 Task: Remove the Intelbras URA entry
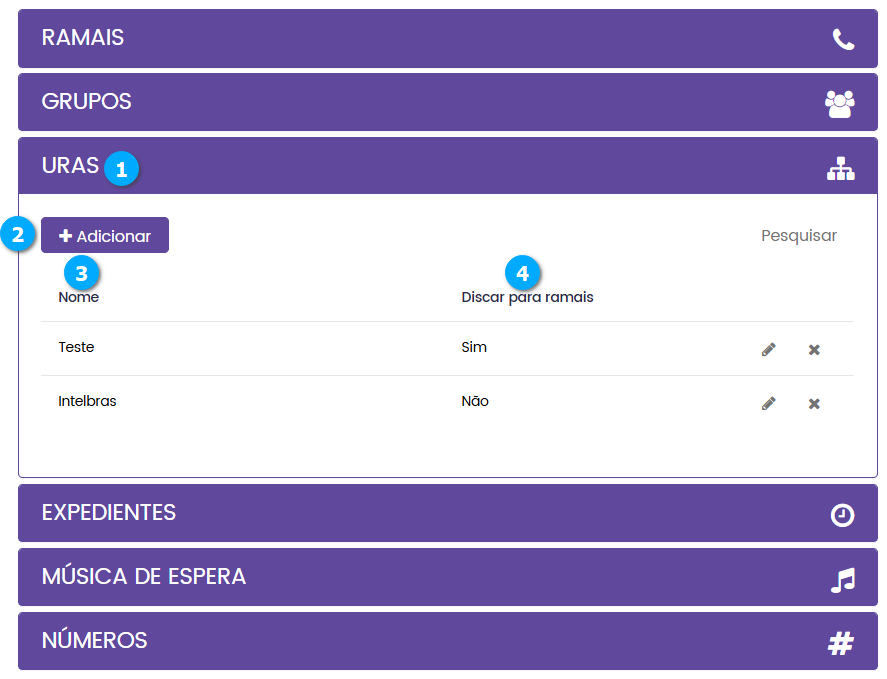[814, 403]
